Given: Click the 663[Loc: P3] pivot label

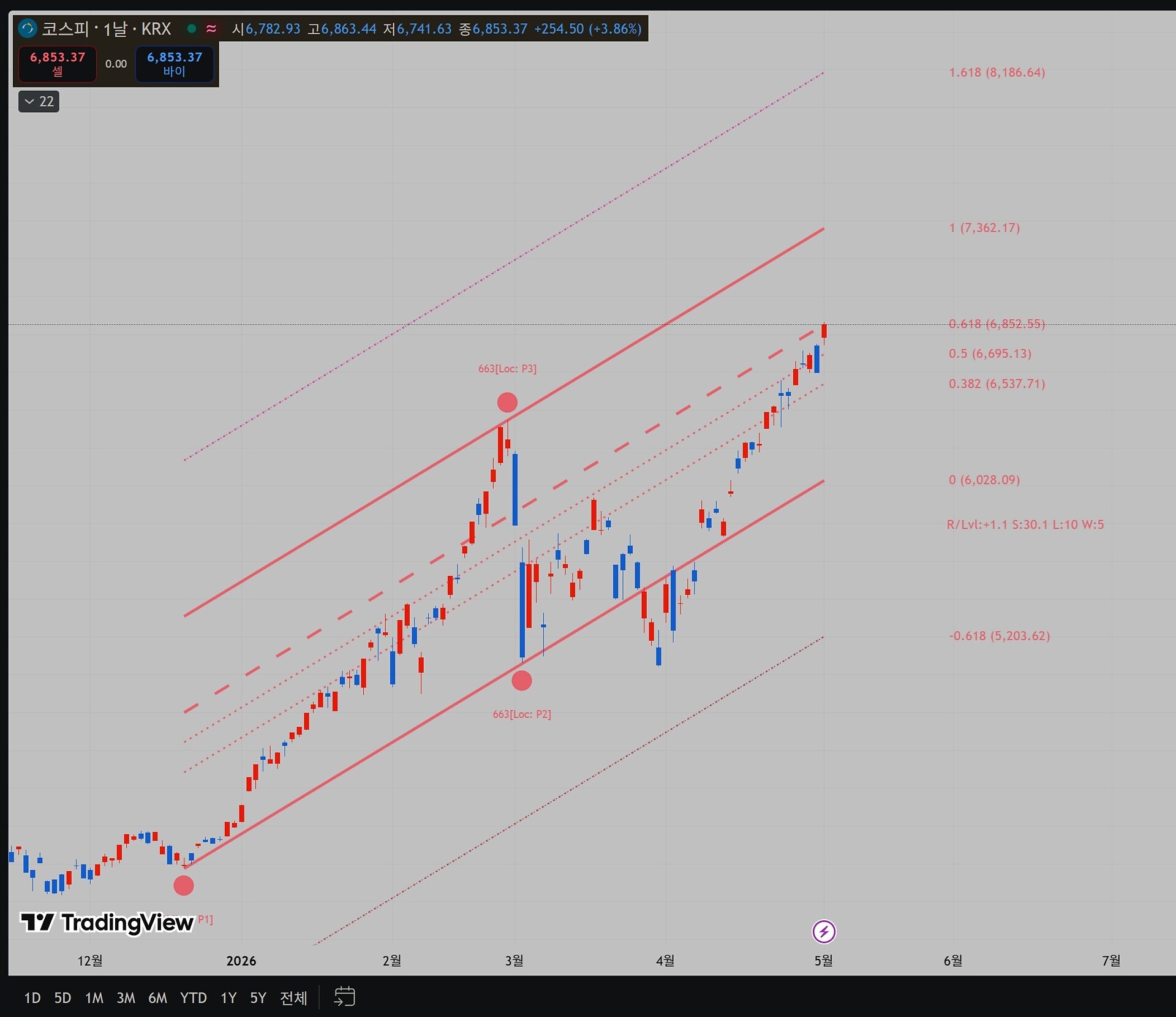Looking at the screenshot, I should click(507, 369).
